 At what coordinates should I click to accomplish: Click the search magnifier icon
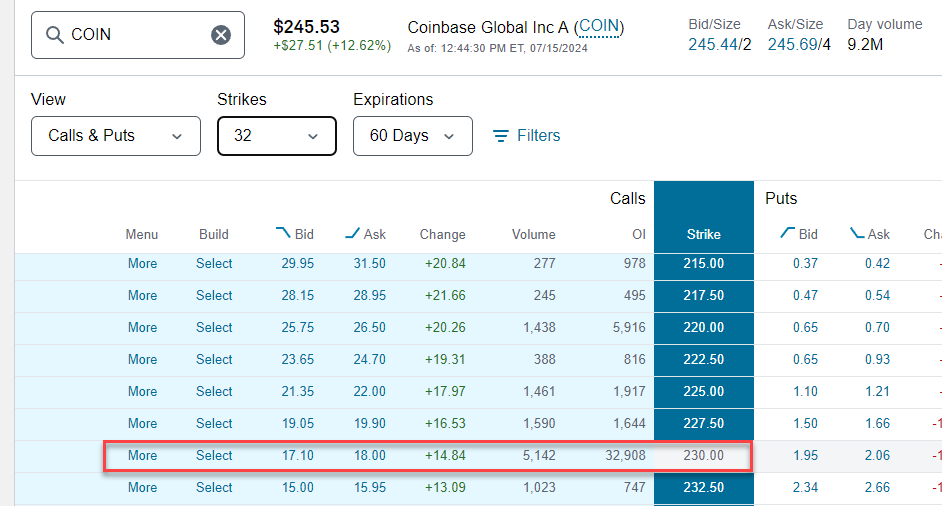coord(55,35)
